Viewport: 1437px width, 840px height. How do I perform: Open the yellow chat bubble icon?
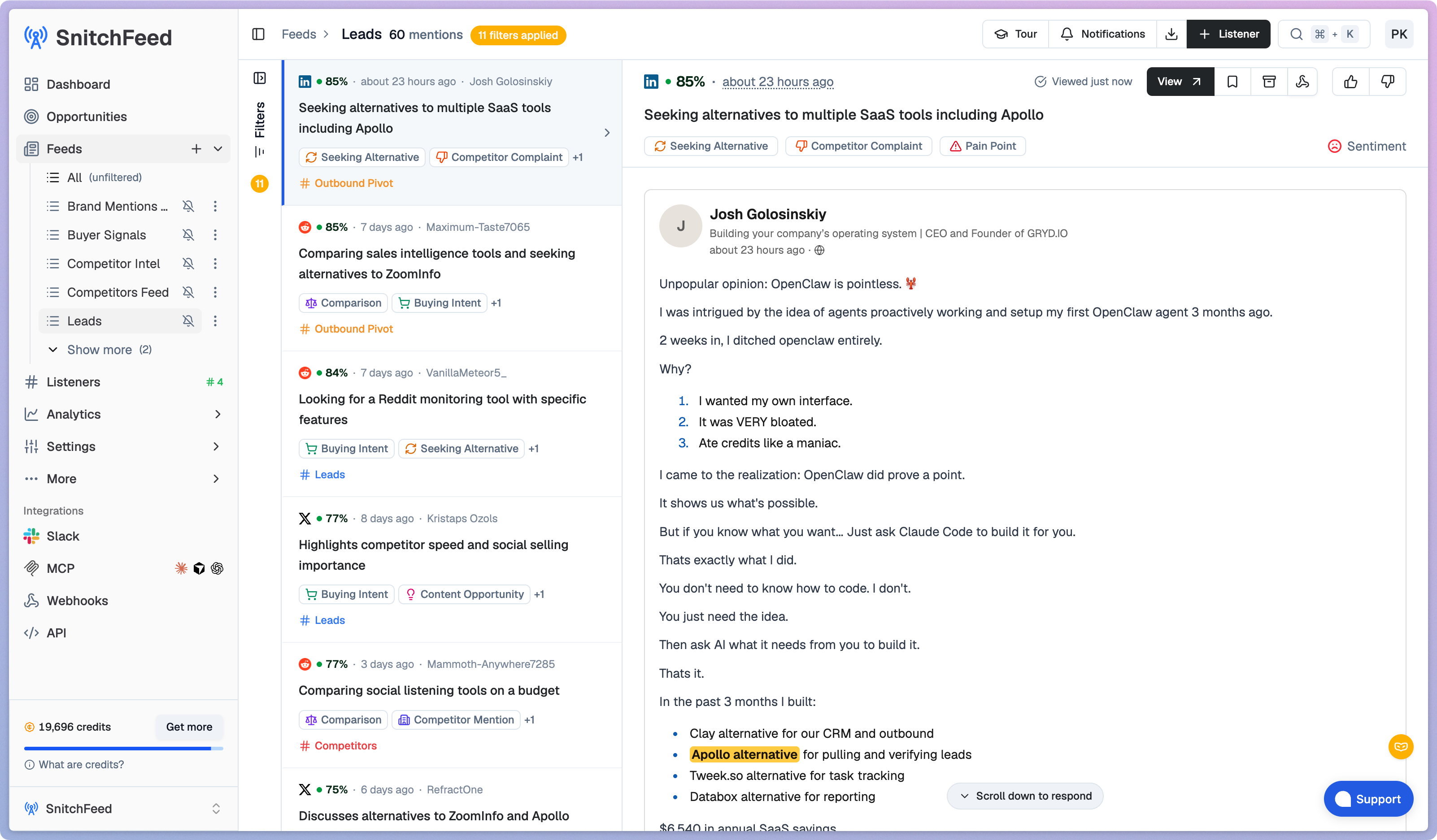click(x=1401, y=746)
